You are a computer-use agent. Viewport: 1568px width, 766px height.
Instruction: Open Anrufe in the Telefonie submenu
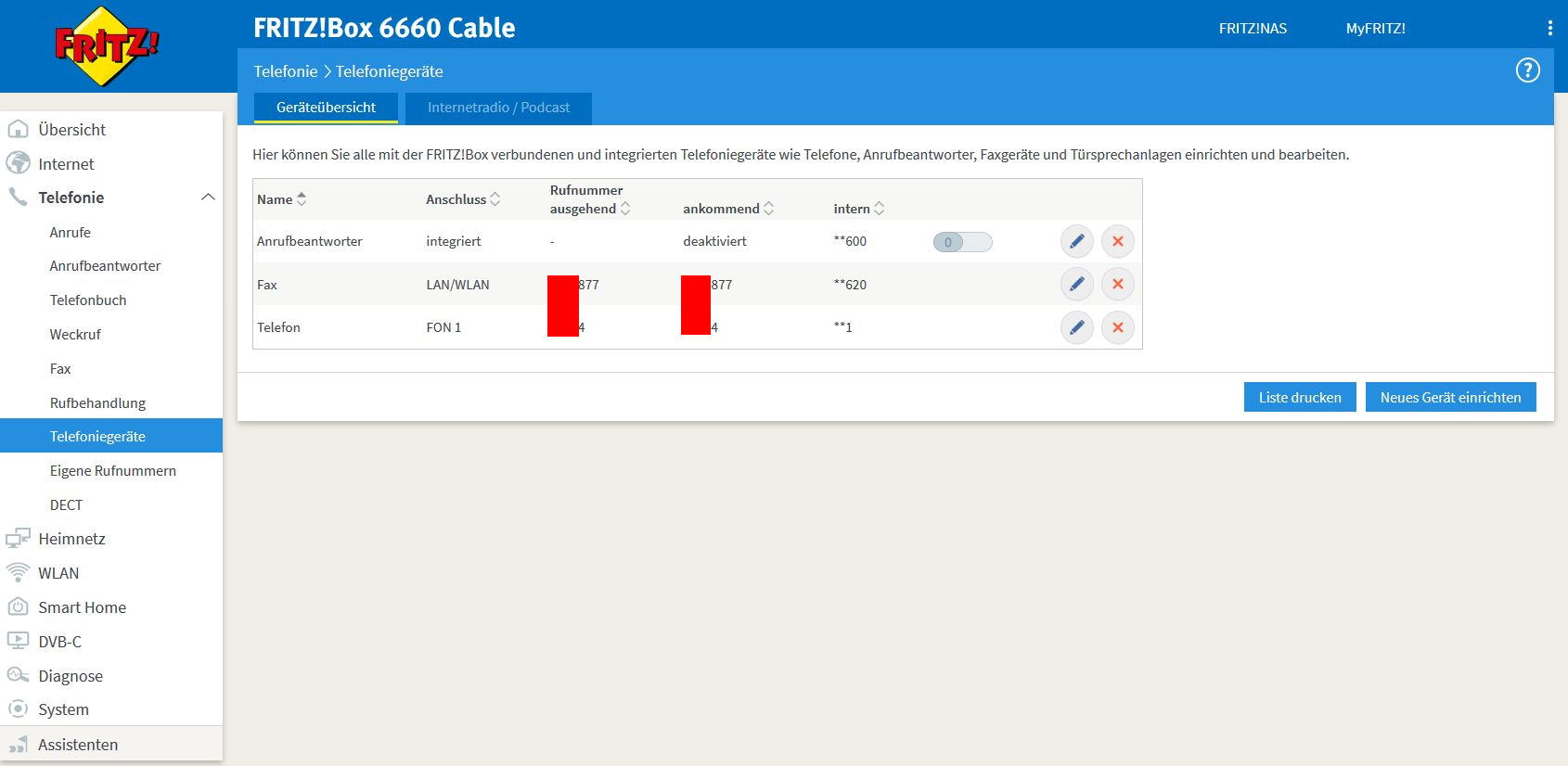[x=71, y=232]
